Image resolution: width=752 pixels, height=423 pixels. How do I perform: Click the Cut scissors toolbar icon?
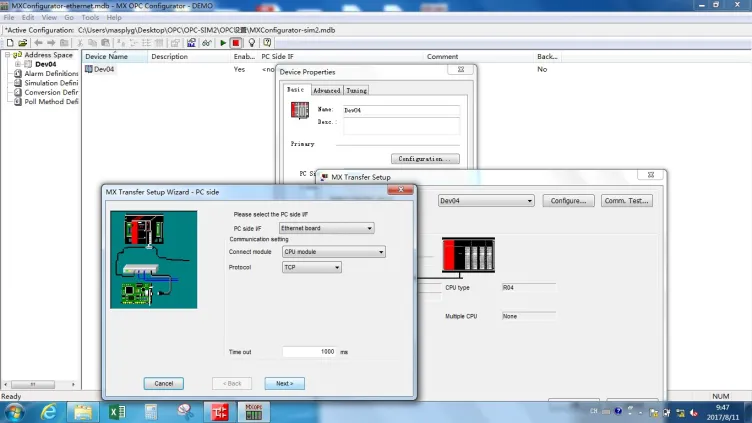80,43
